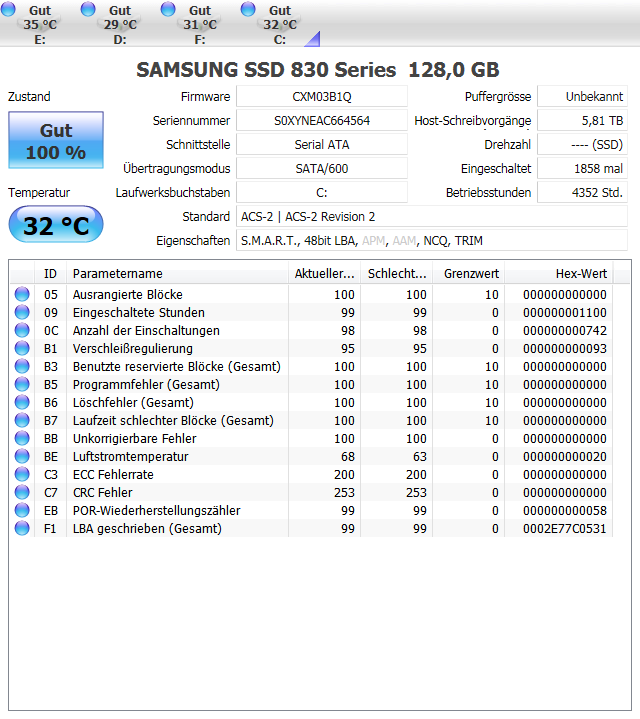
Task: Click the Laufwerksbuchstaben value field
Action: coord(322,192)
